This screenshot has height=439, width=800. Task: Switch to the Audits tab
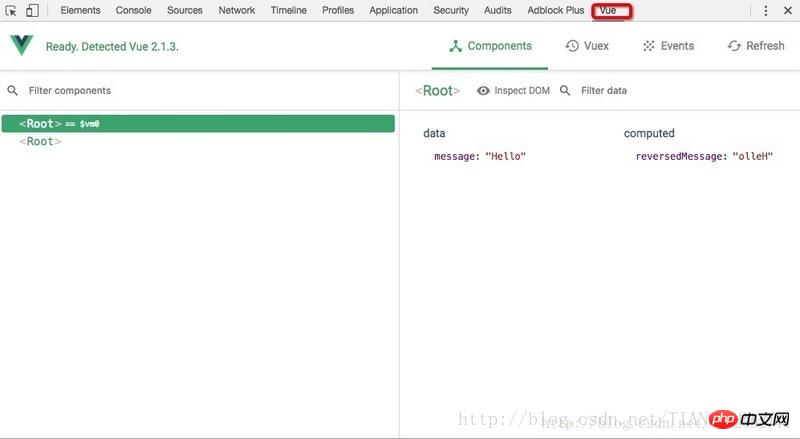point(497,10)
